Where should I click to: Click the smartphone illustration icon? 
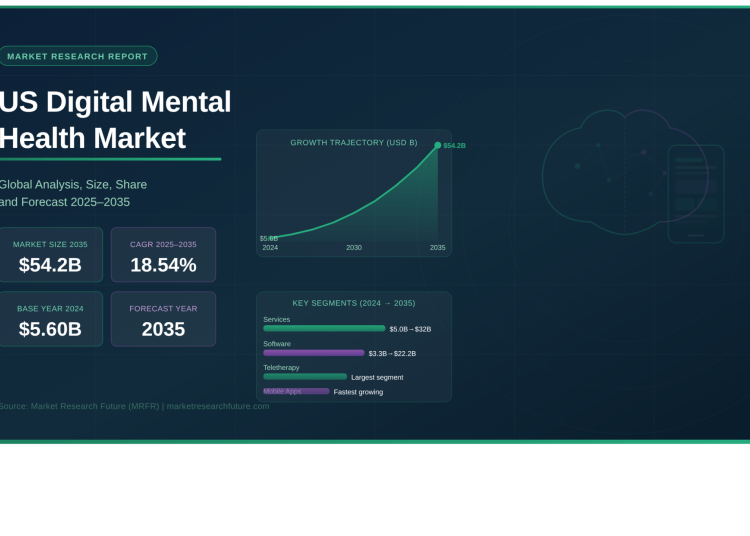(x=695, y=193)
